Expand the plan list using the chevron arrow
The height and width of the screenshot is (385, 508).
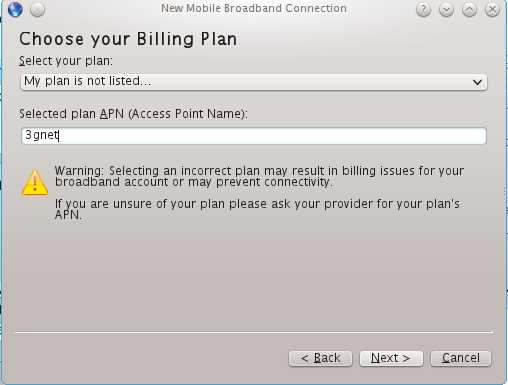point(477,82)
